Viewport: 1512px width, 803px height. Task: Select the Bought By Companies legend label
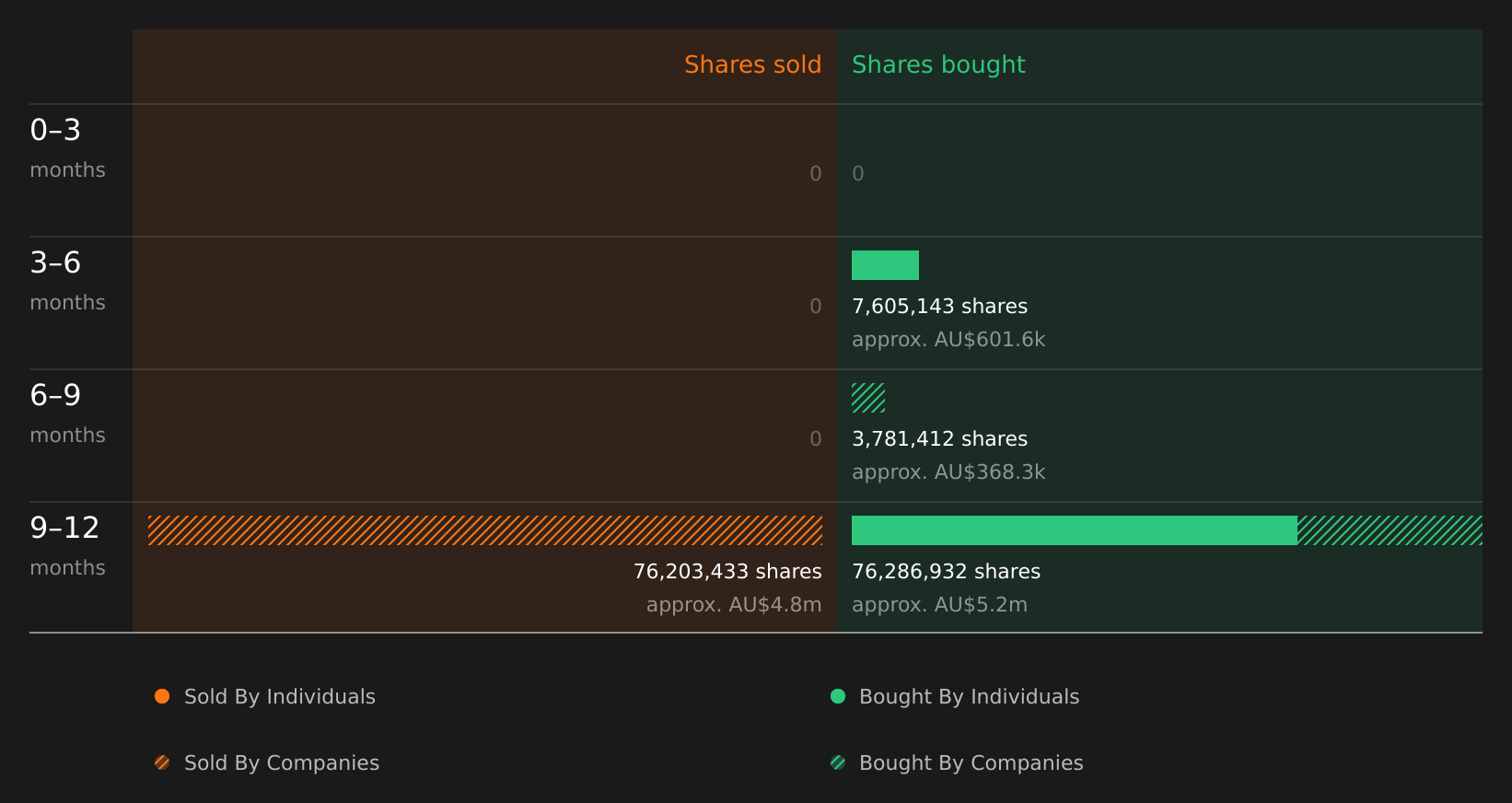(x=971, y=763)
